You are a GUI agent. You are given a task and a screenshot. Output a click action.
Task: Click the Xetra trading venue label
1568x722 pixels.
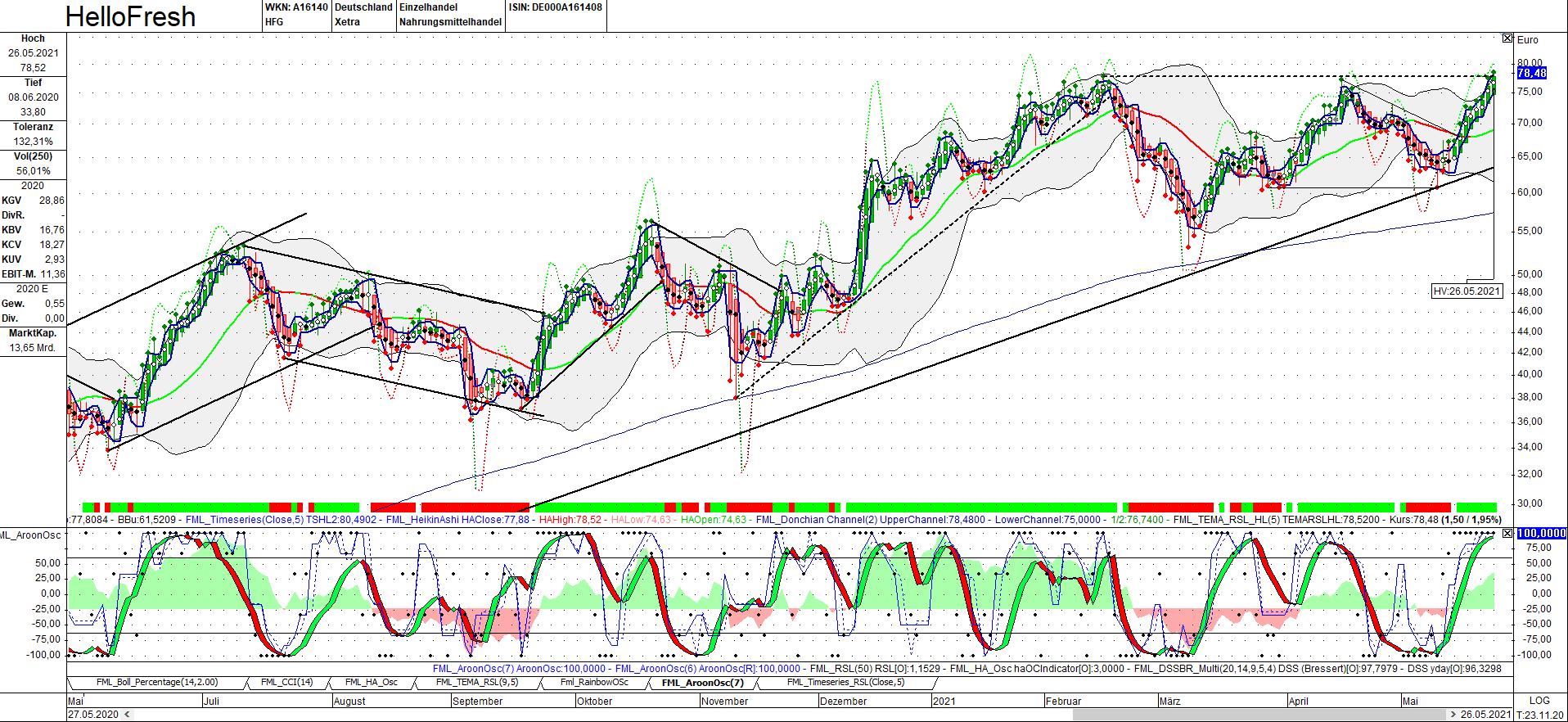coord(347,22)
